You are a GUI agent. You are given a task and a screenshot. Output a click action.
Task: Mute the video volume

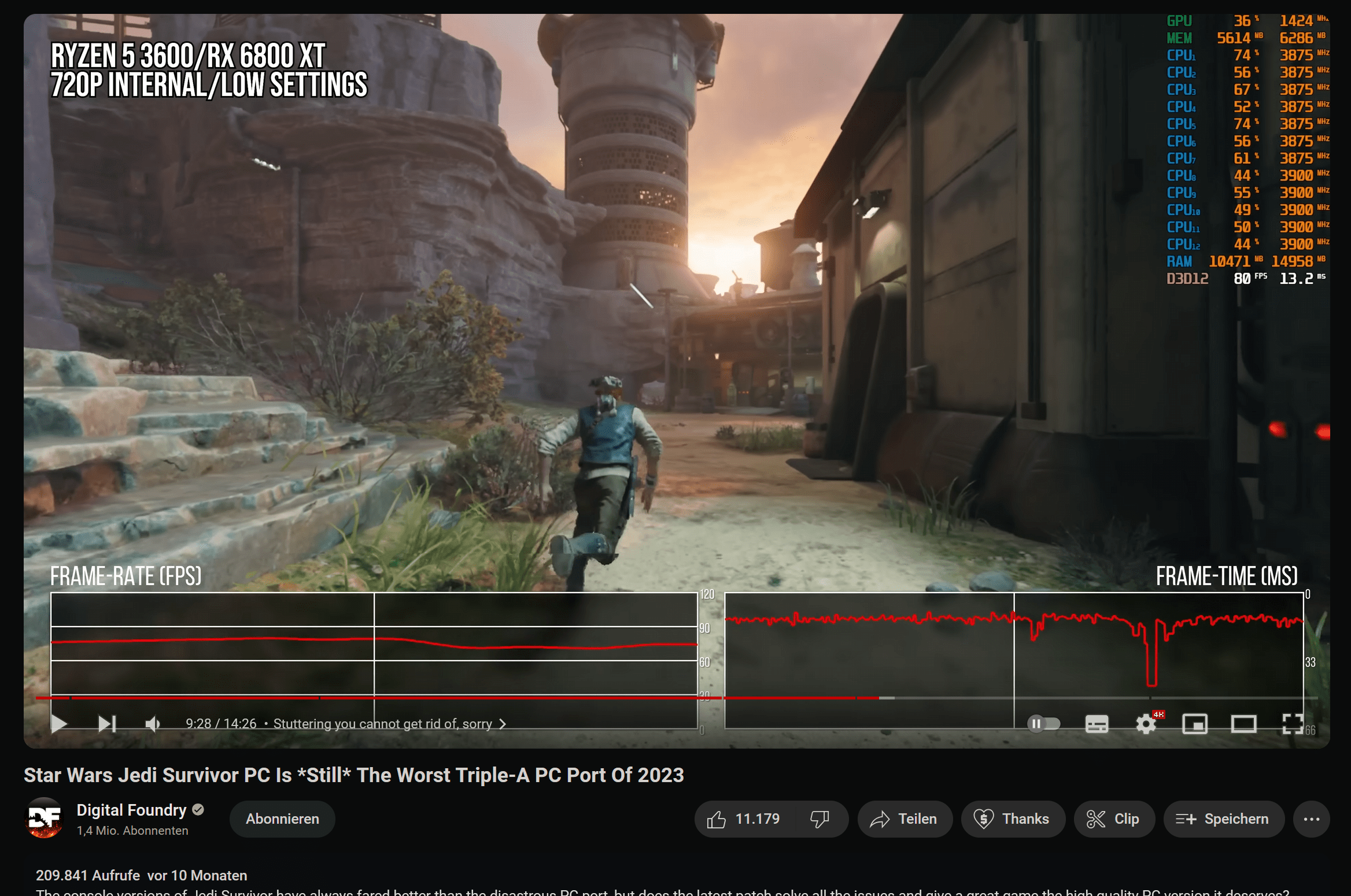[153, 723]
